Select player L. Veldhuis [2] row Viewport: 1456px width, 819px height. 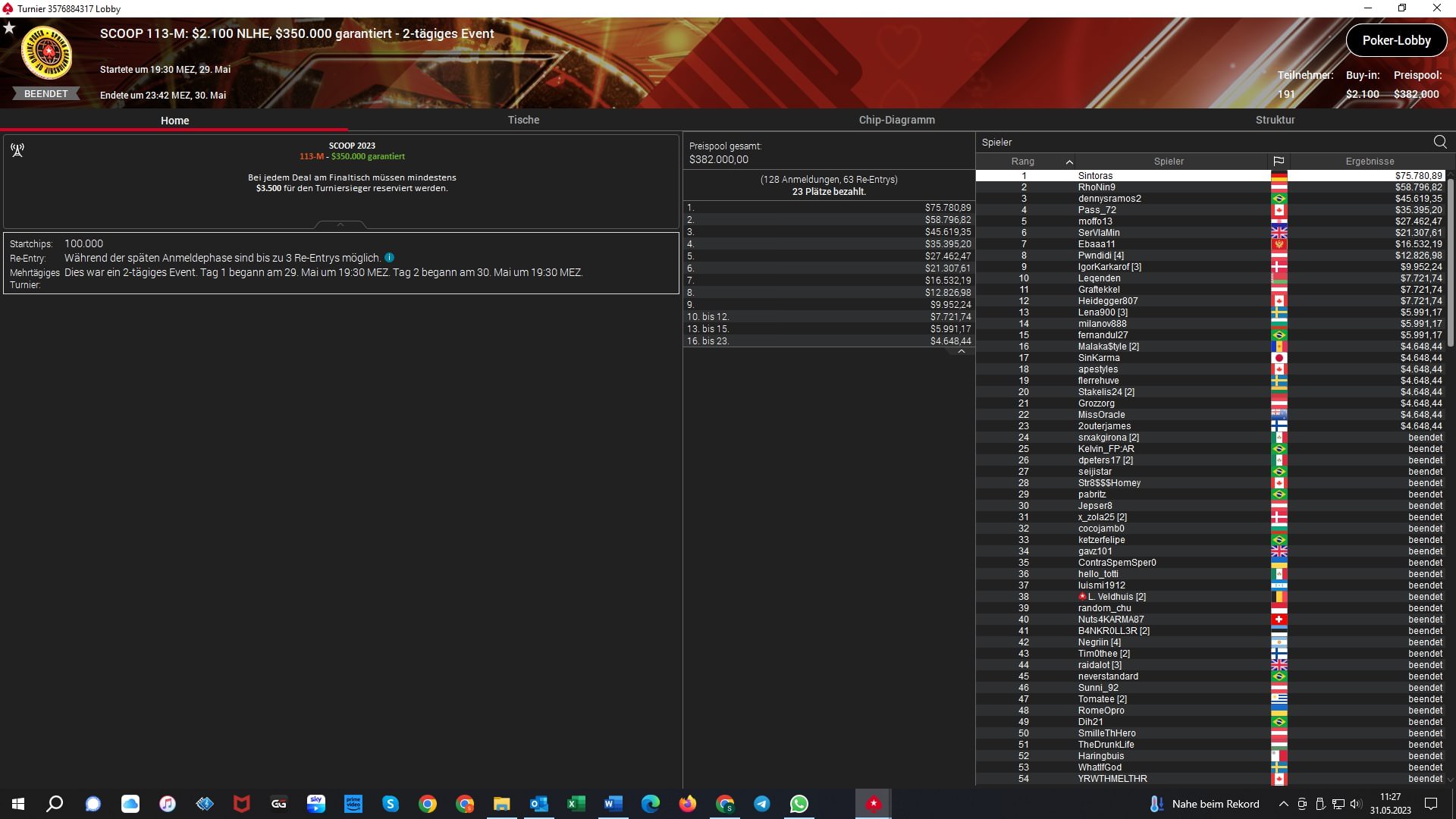(x=1211, y=597)
